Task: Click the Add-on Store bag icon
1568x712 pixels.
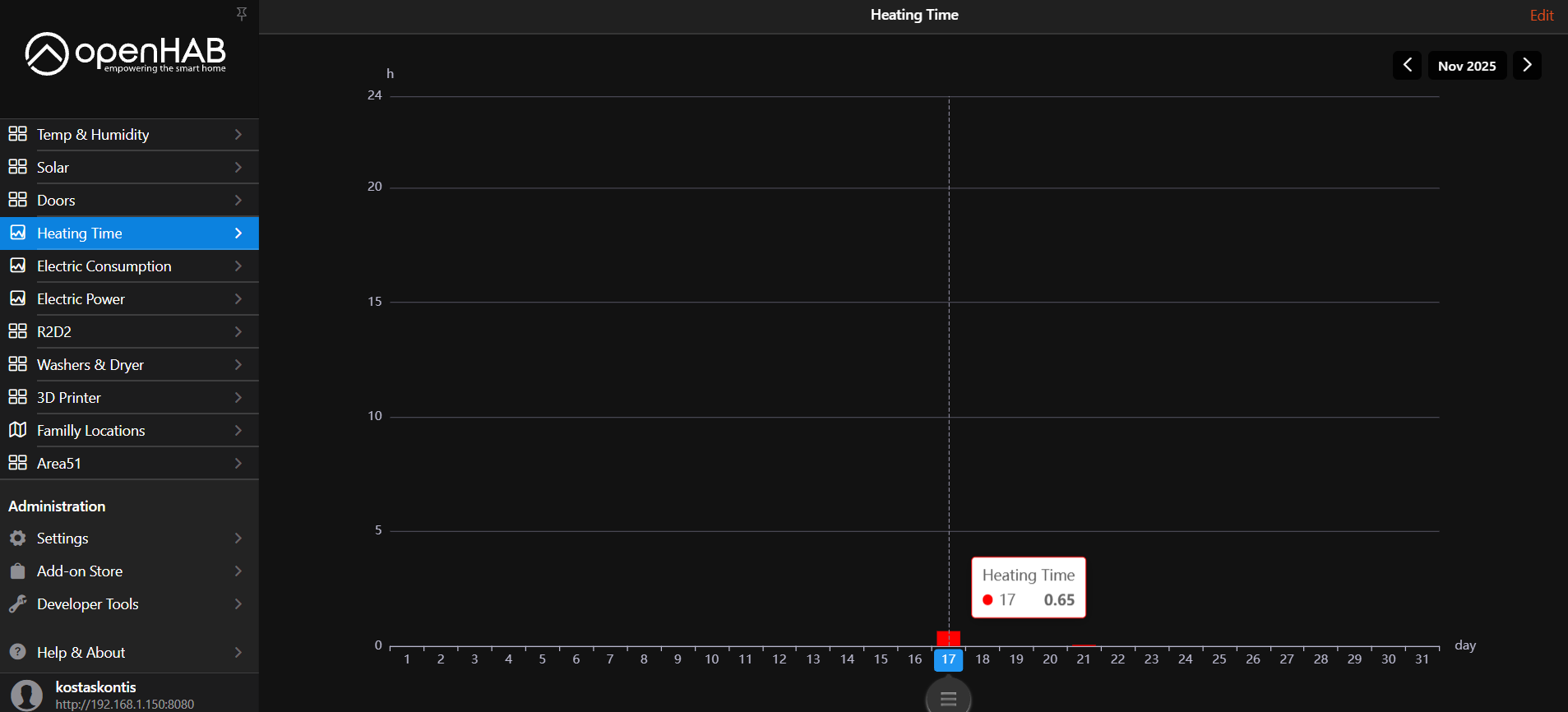Action: coord(17,571)
